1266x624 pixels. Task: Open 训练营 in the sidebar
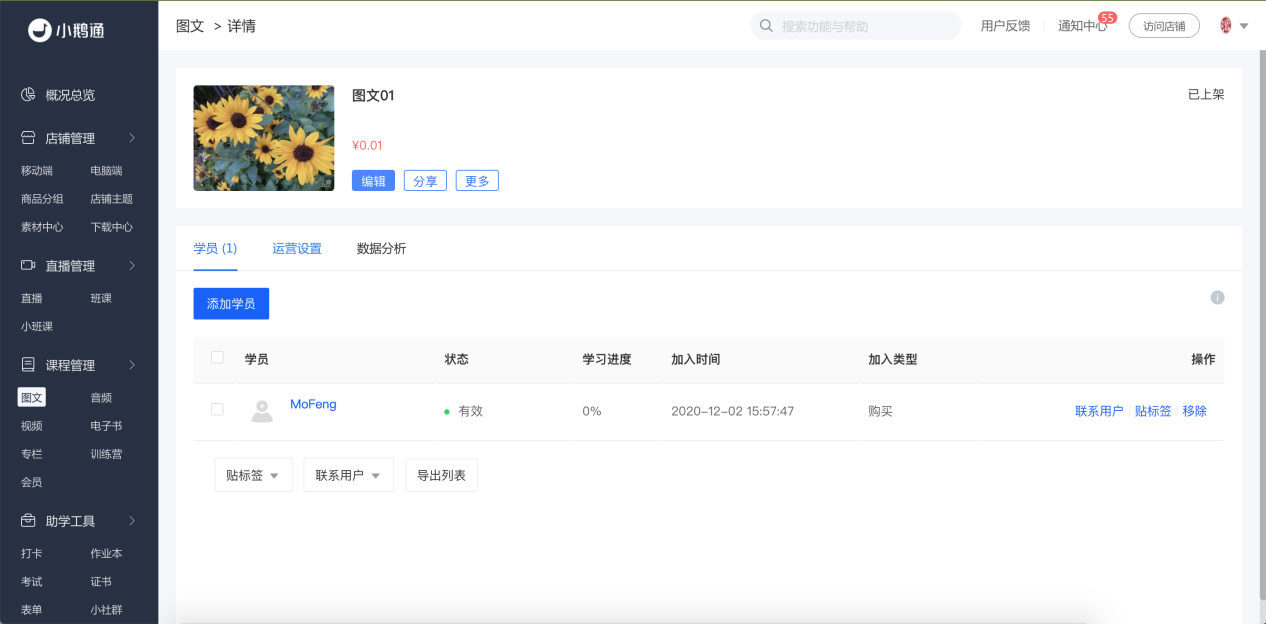coord(106,453)
